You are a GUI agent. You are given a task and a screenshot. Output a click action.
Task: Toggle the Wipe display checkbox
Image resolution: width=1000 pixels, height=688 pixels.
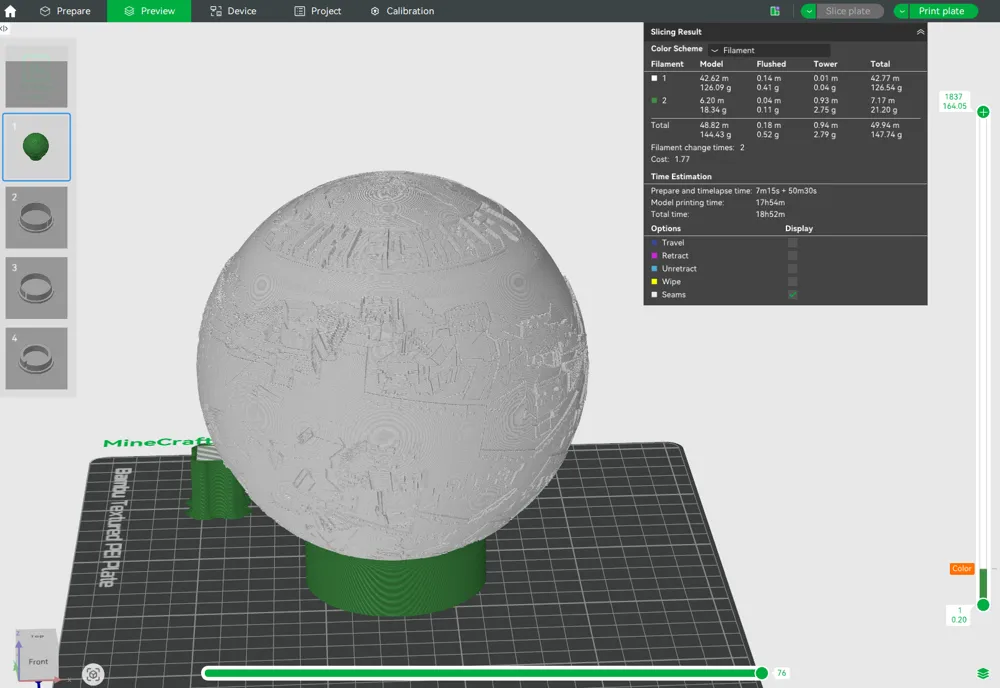click(792, 282)
